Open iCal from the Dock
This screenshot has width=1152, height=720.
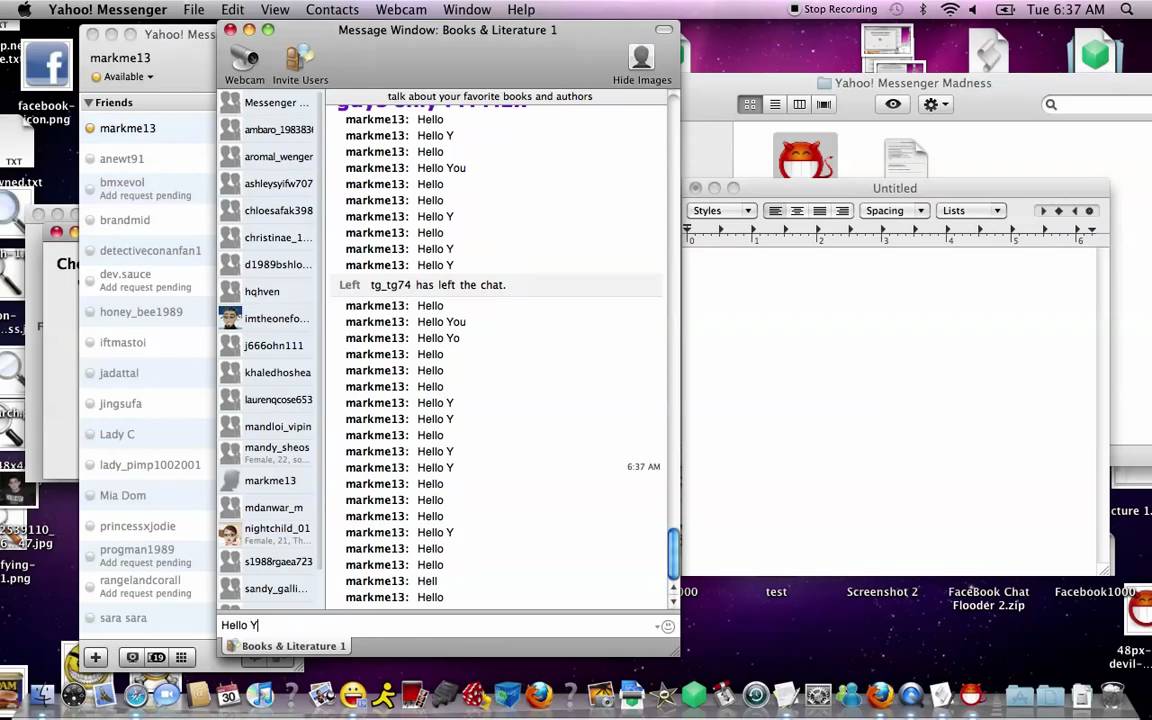click(228, 694)
